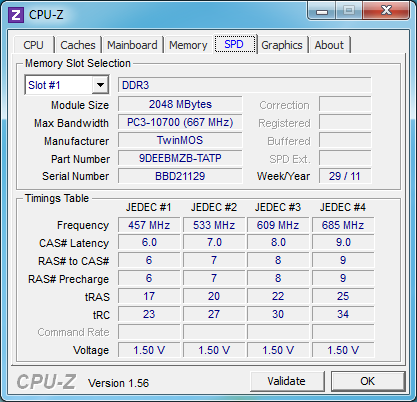417x402 pixels.
Task: Click the Week/Year field 29 / 11
Action: click(345, 176)
